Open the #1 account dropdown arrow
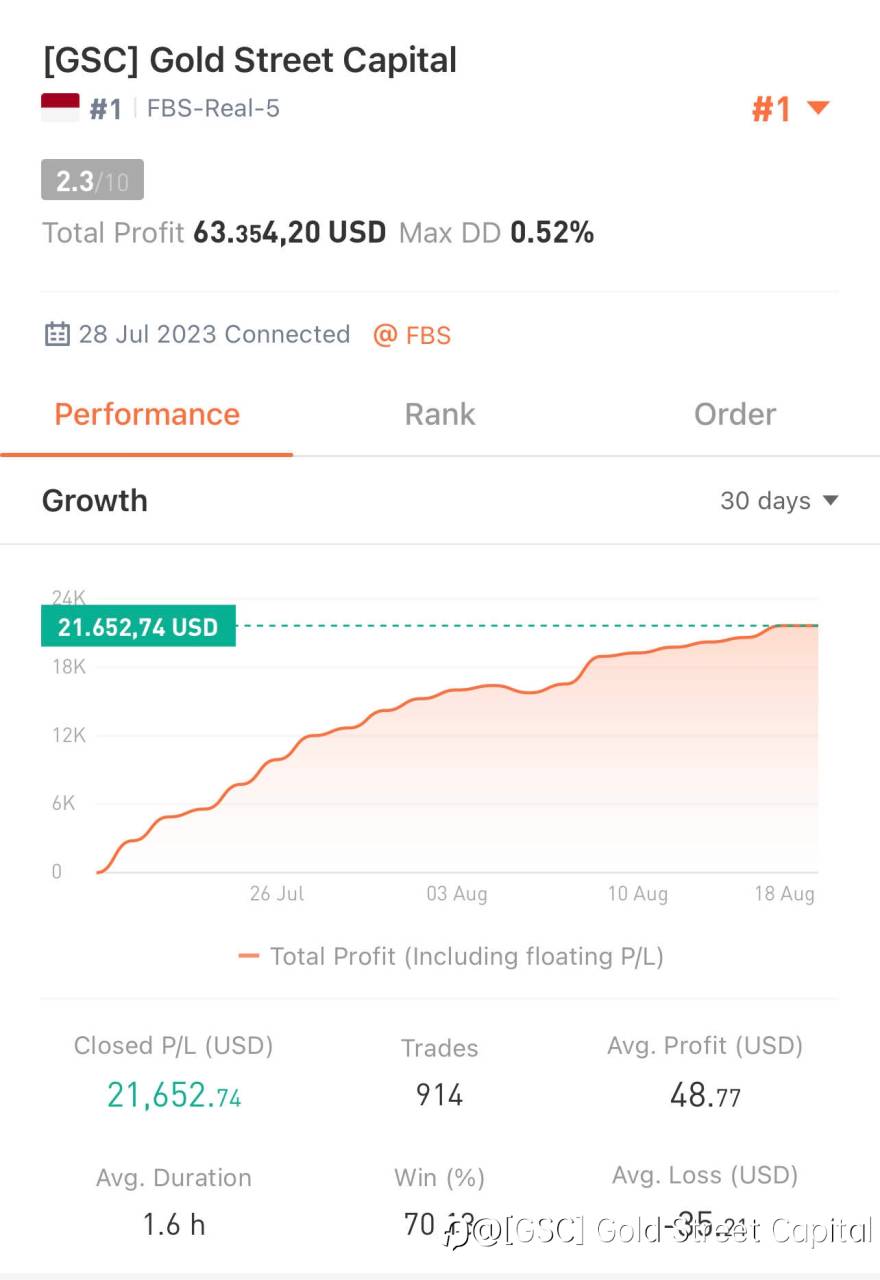This screenshot has width=880, height=1280. click(x=818, y=108)
